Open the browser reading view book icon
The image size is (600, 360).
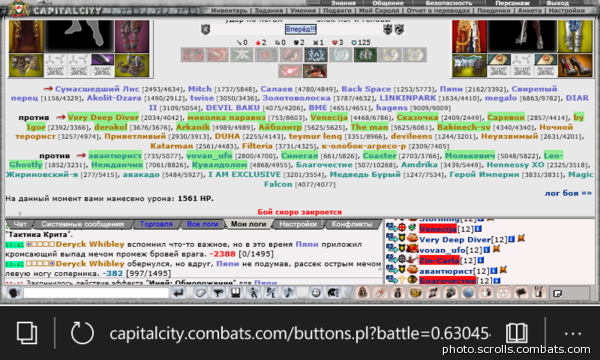(517, 333)
